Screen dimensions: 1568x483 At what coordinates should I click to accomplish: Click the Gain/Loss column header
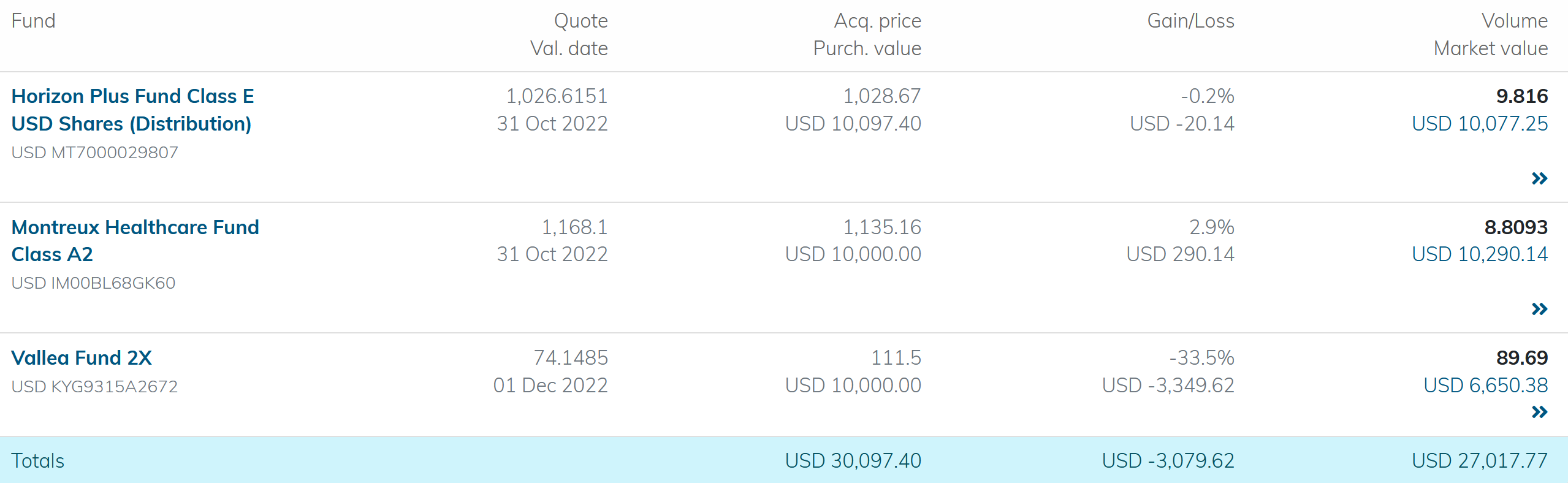click(x=1190, y=21)
